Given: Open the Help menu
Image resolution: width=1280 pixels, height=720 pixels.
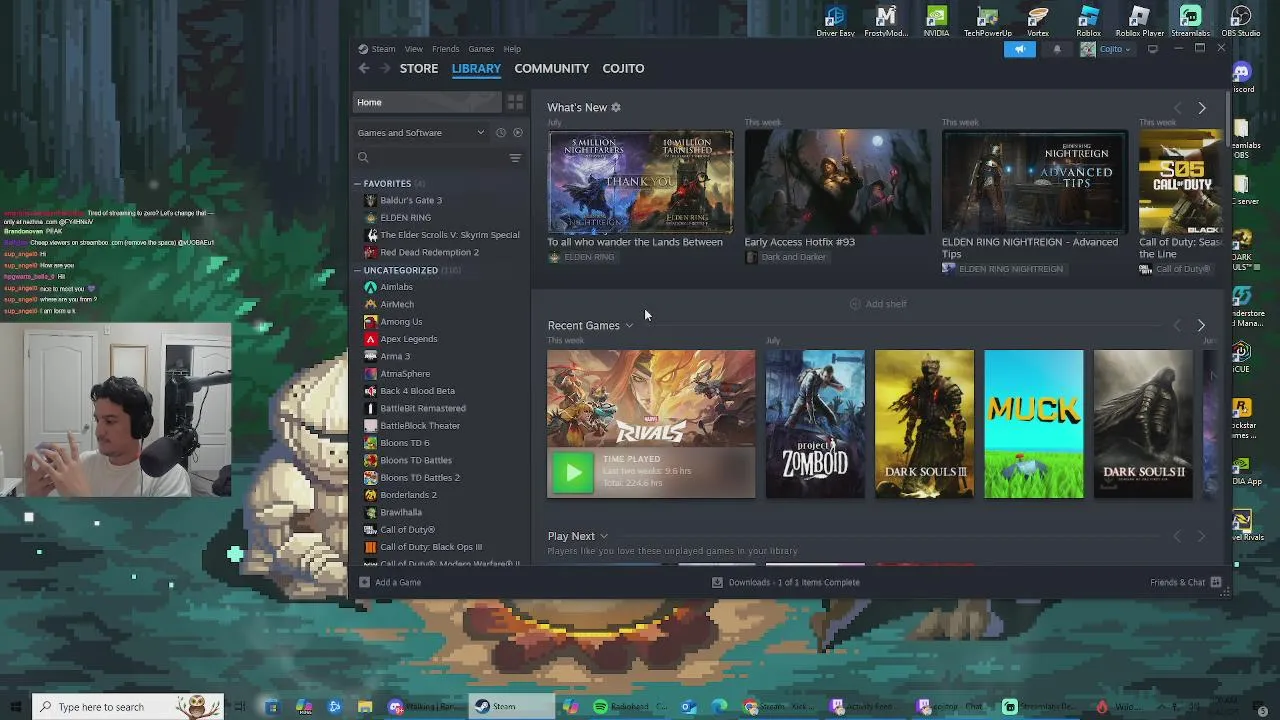Looking at the screenshot, I should [x=512, y=49].
